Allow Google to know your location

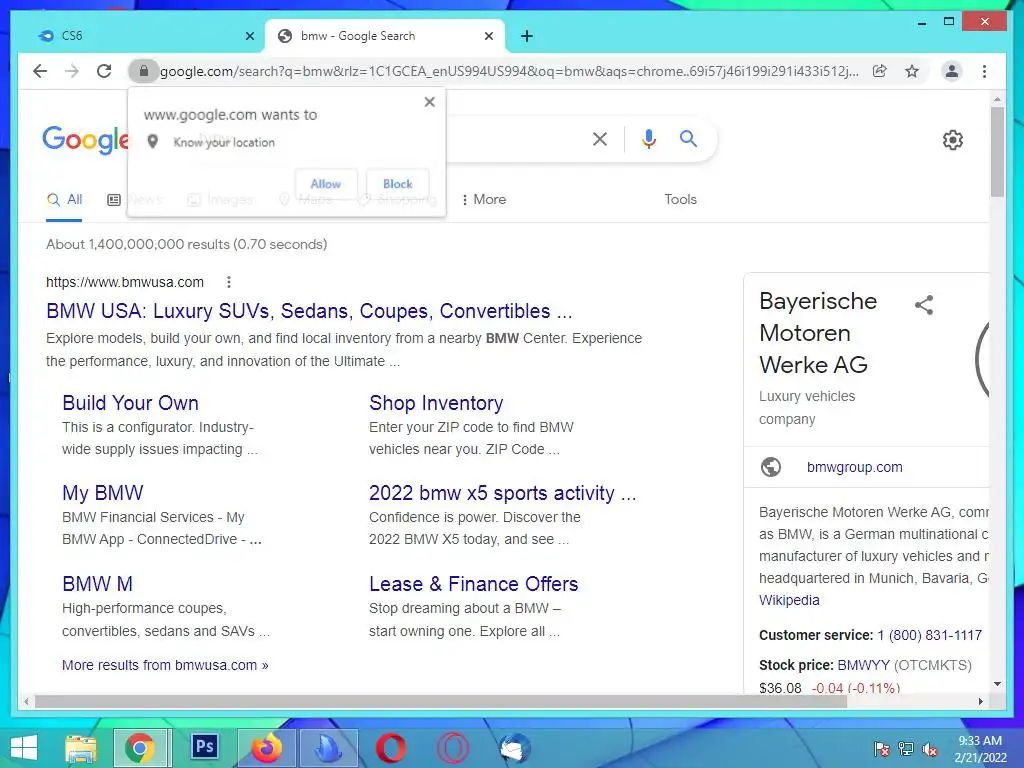326,184
